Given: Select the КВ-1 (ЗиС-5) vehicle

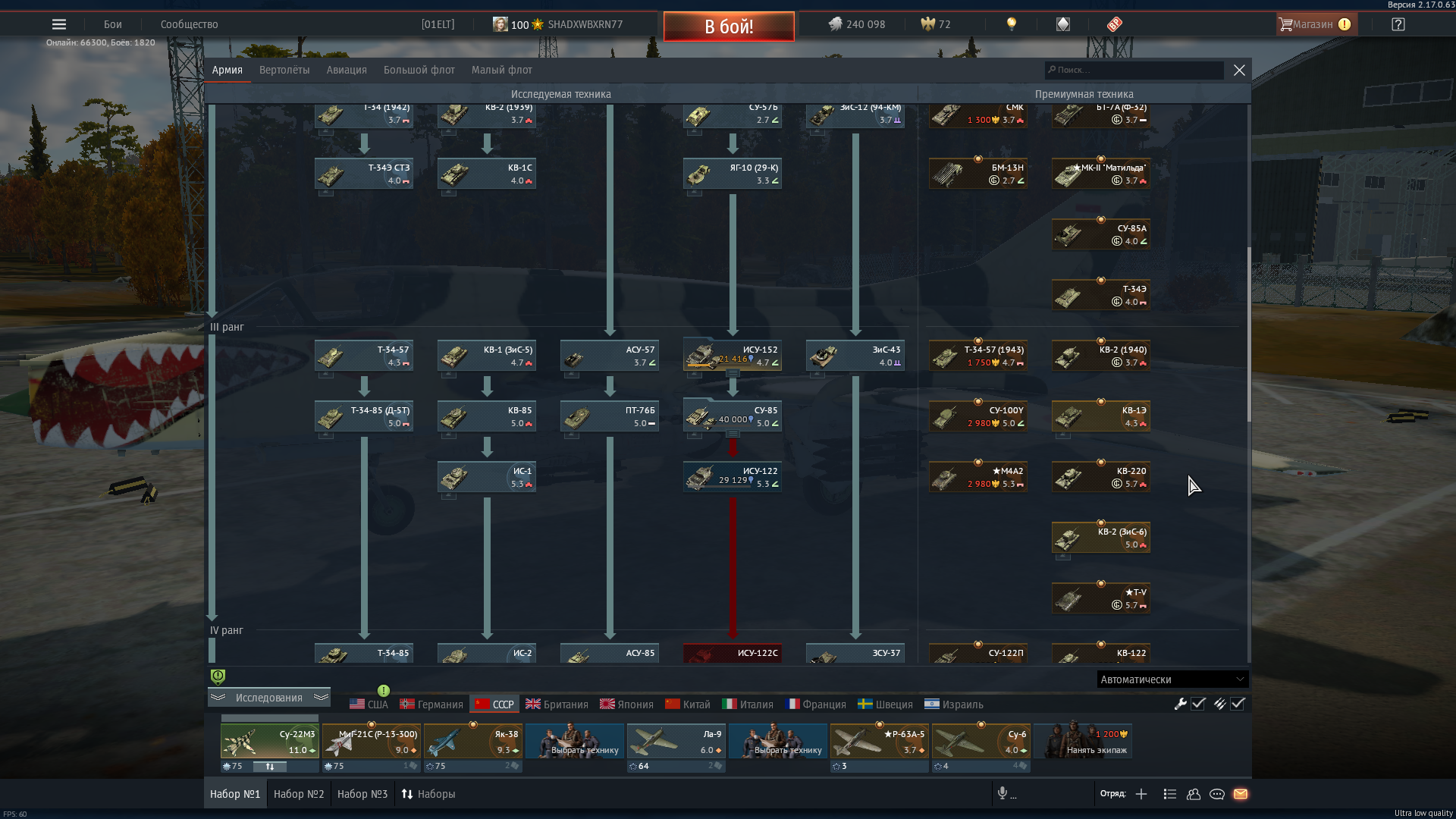Looking at the screenshot, I should (x=487, y=356).
